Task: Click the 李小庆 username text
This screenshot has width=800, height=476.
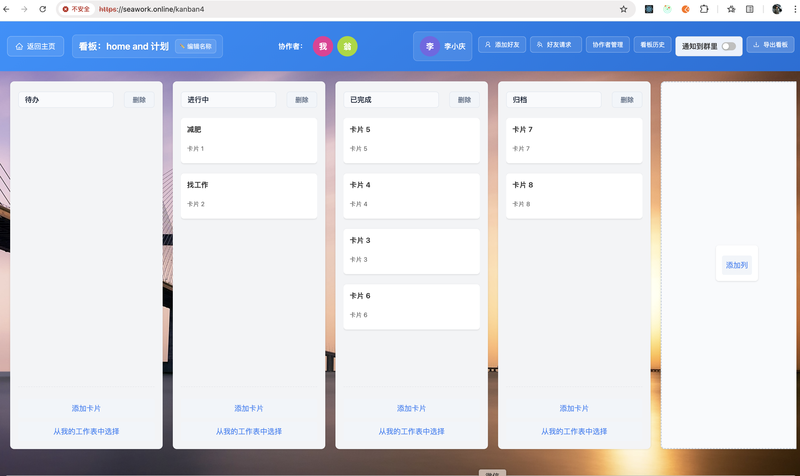Action: click(x=455, y=46)
